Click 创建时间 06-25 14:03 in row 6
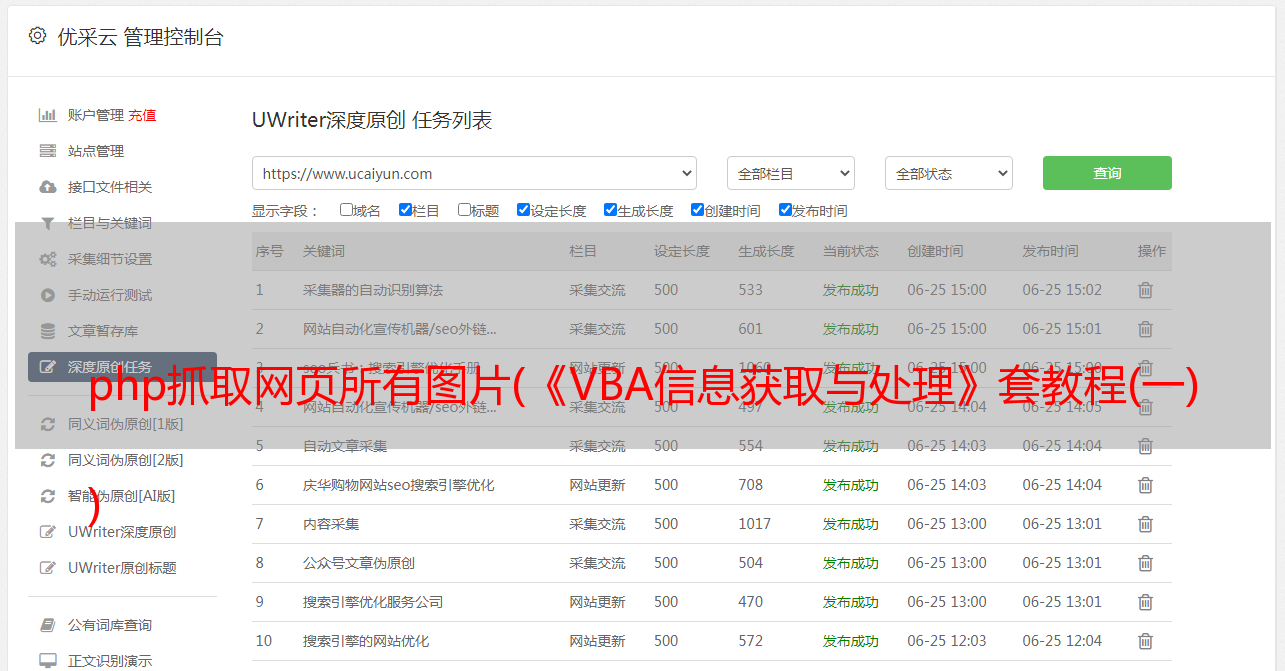1285x671 pixels. tap(947, 485)
